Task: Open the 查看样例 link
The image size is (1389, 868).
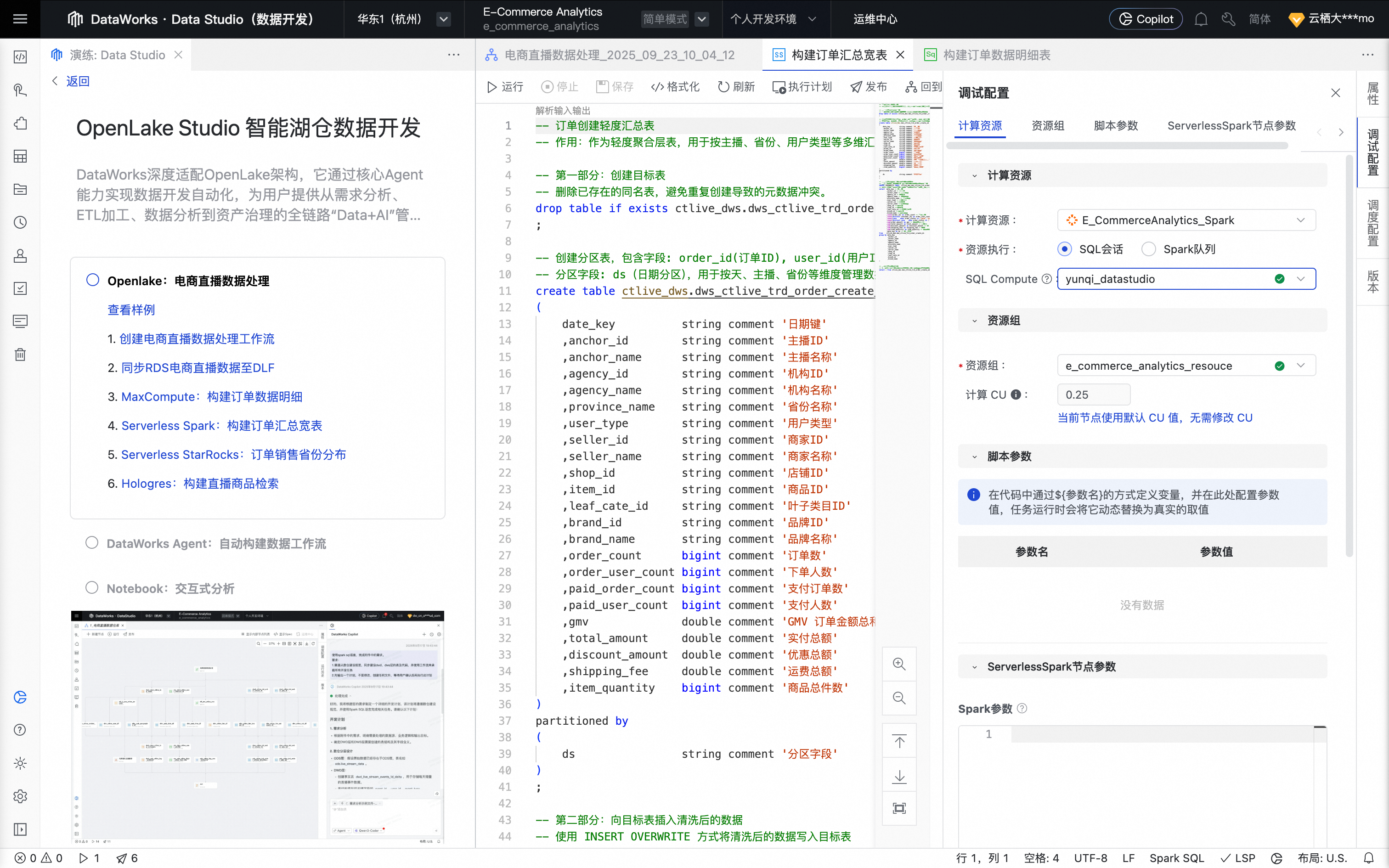Action: (131, 310)
